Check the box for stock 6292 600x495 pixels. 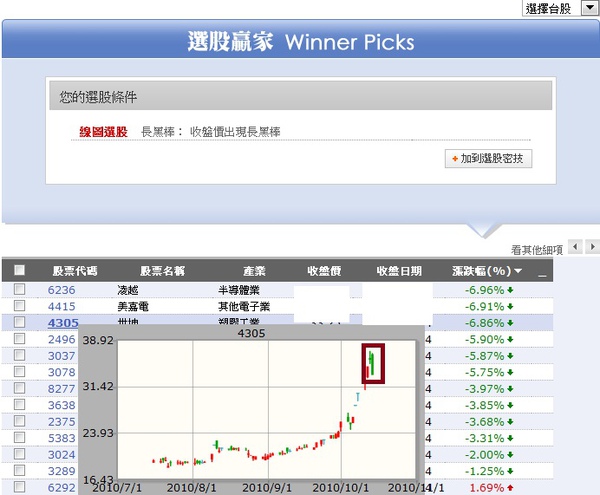(x=20, y=487)
